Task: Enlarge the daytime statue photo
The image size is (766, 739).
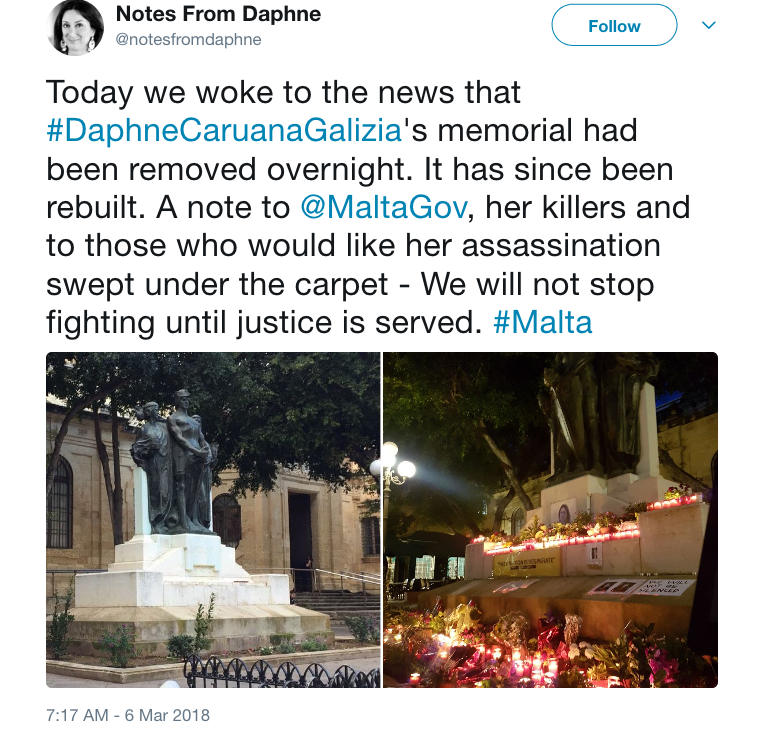Action: [213, 520]
